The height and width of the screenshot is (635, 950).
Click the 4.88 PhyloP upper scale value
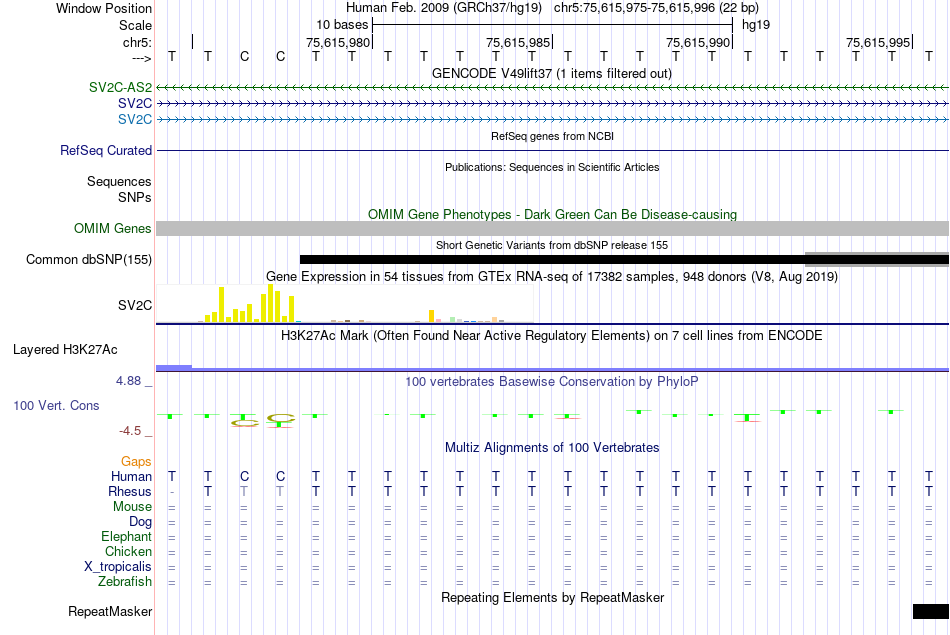tap(128, 381)
